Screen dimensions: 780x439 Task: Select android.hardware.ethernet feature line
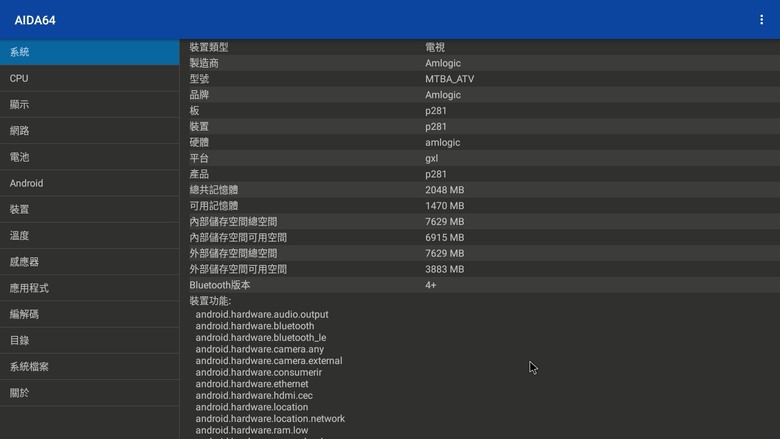[252, 384]
